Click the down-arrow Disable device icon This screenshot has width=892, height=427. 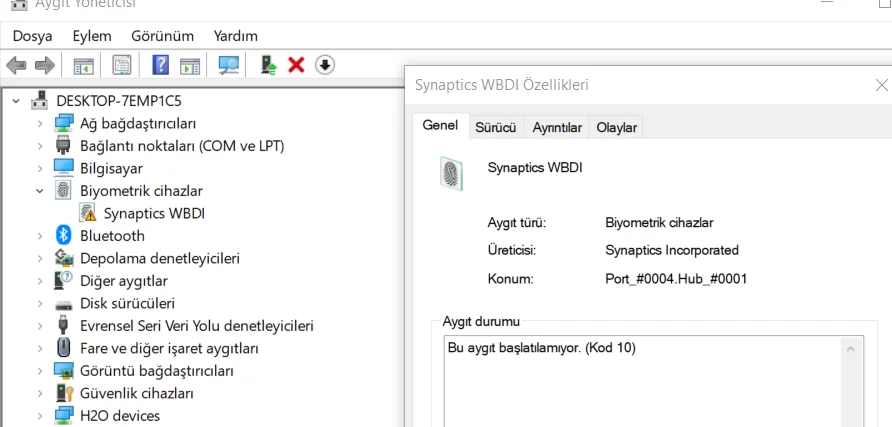point(325,65)
